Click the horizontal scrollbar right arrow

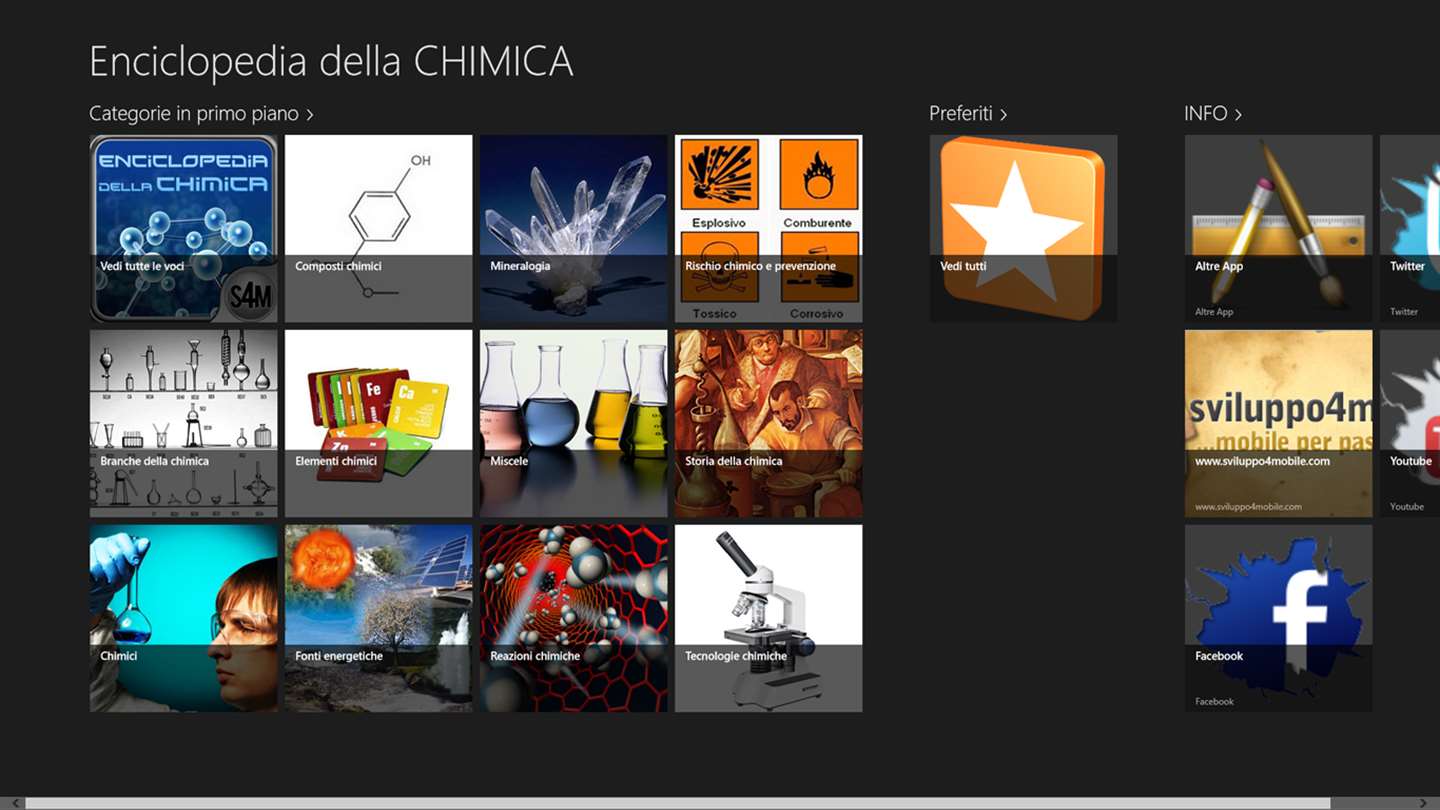point(1425,803)
